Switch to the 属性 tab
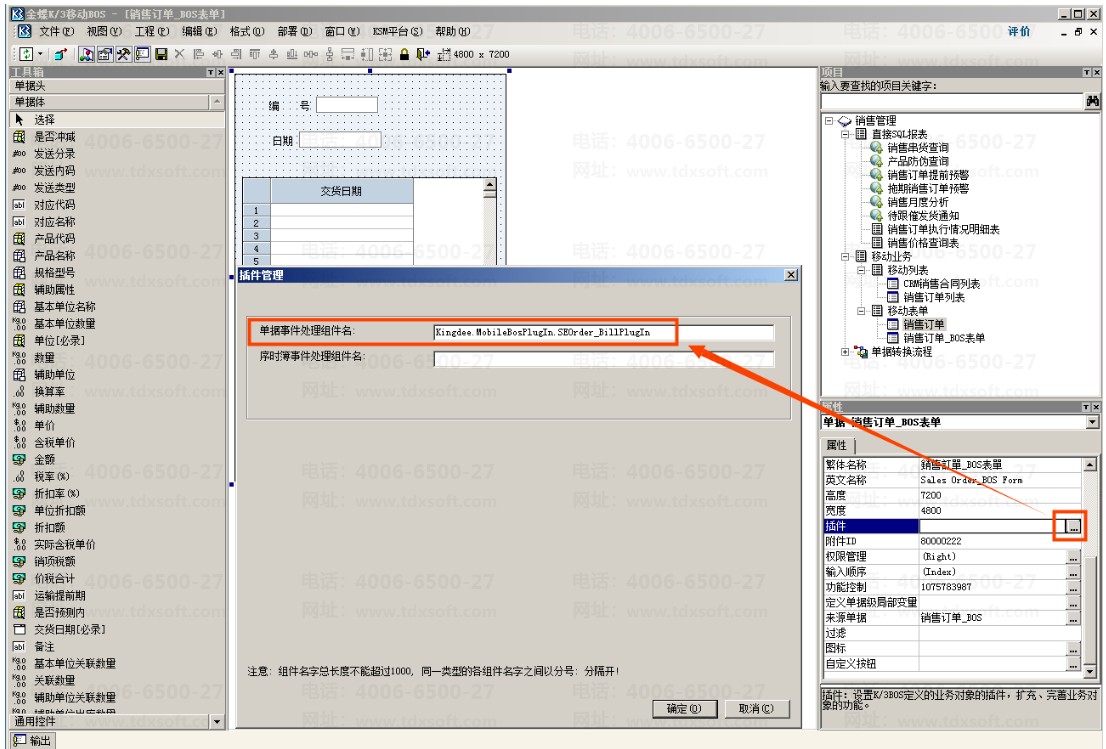1106x749 pixels. point(837,445)
